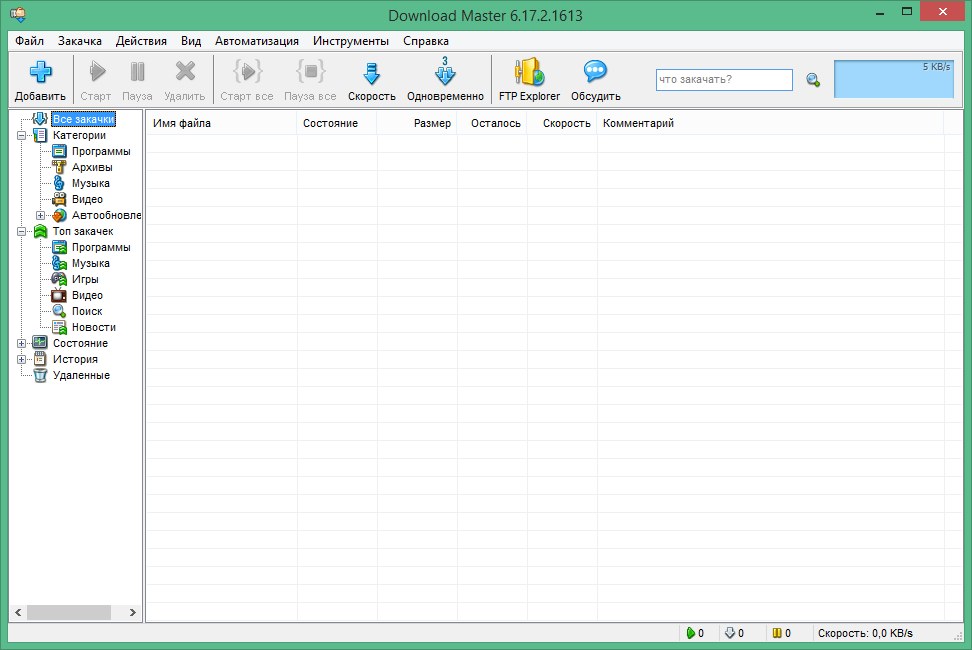The image size is (972, 650).
Task: Expand the История branch
Action: pyautogui.click(x=21, y=359)
